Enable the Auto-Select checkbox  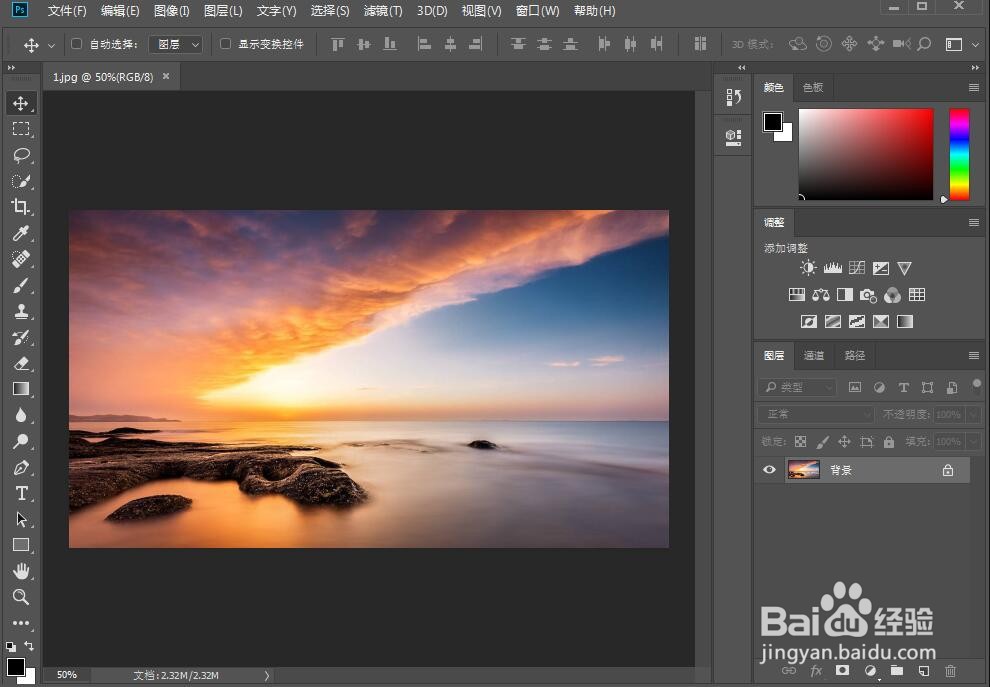[x=76, y=44]
